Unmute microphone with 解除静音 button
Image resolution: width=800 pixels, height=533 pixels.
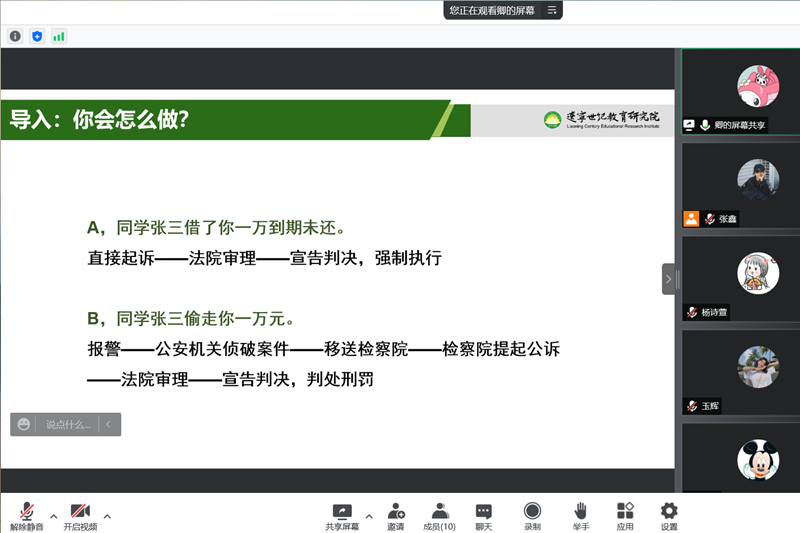(26, 515)
